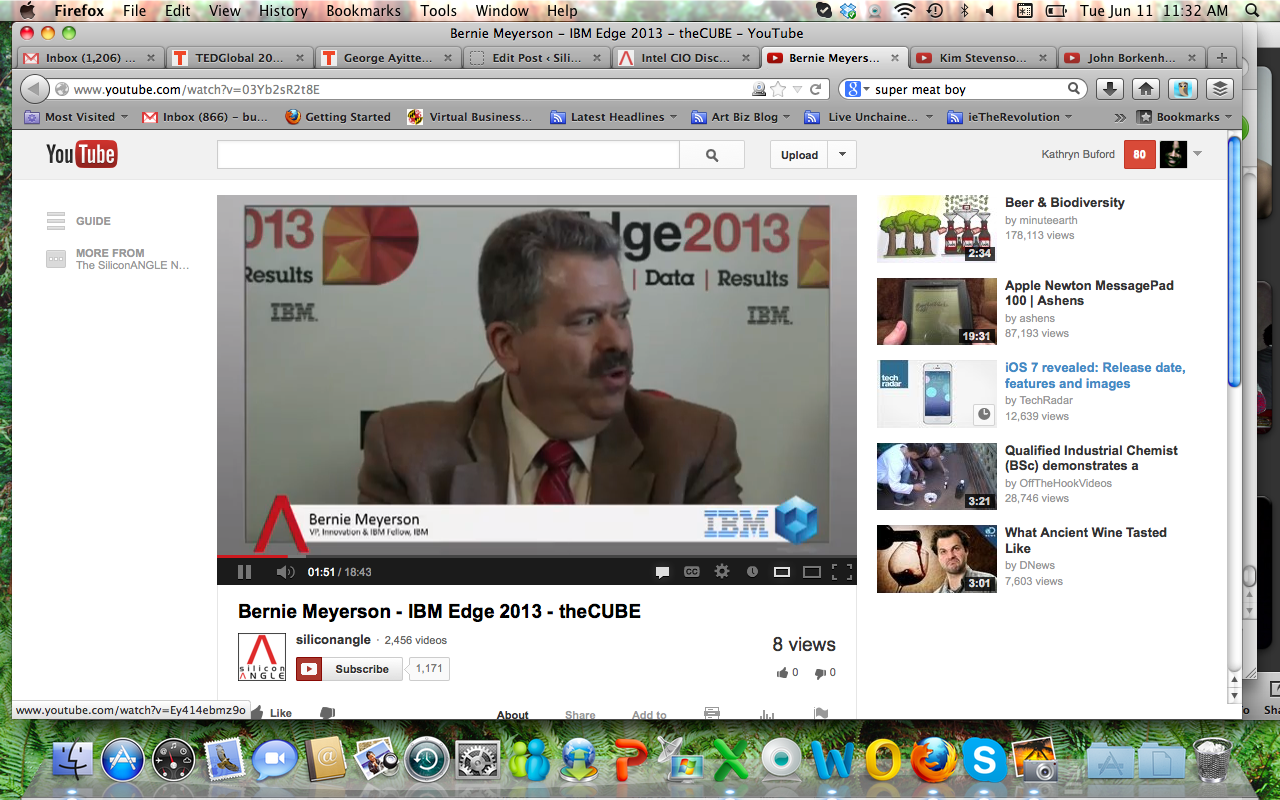Open Most Visited bookmarks dropdown
This screenshot has width=1280, height=800.
[x=77, y=117]
